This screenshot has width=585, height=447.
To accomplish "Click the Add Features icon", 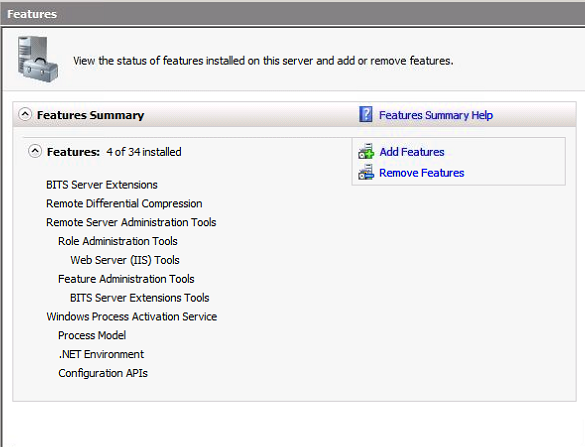I will tap(366, 151).
